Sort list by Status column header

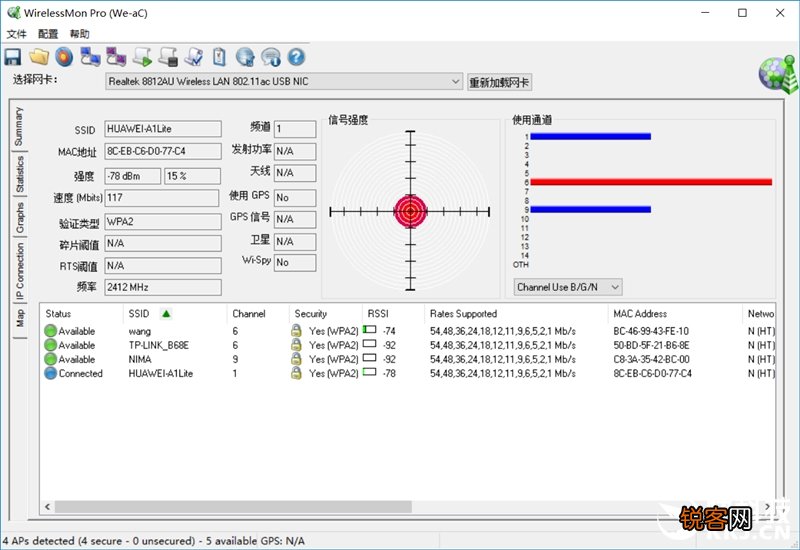tap(82, 314)
